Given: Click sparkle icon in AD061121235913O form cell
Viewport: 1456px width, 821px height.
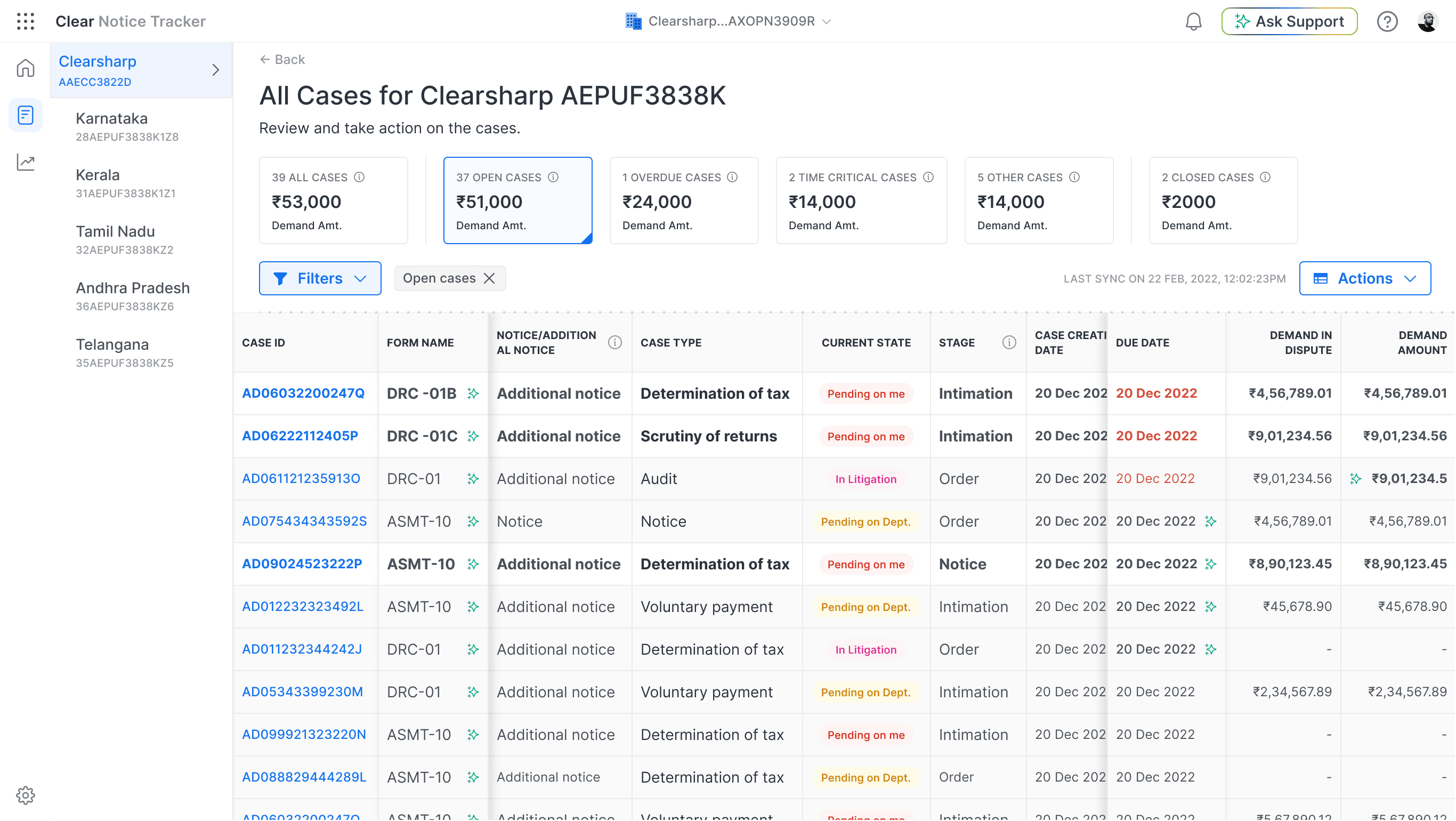Looking at the screenshot, I should [473, 479].
